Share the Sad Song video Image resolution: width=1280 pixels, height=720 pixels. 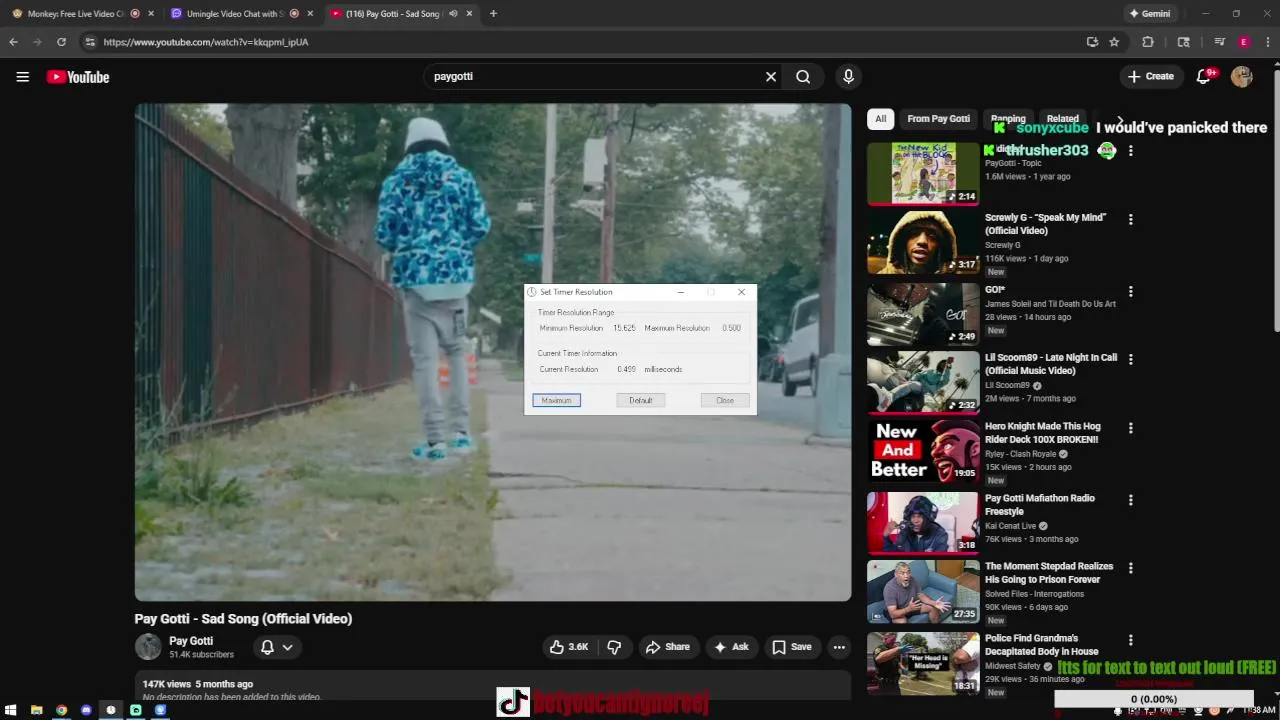pos(667,647)
